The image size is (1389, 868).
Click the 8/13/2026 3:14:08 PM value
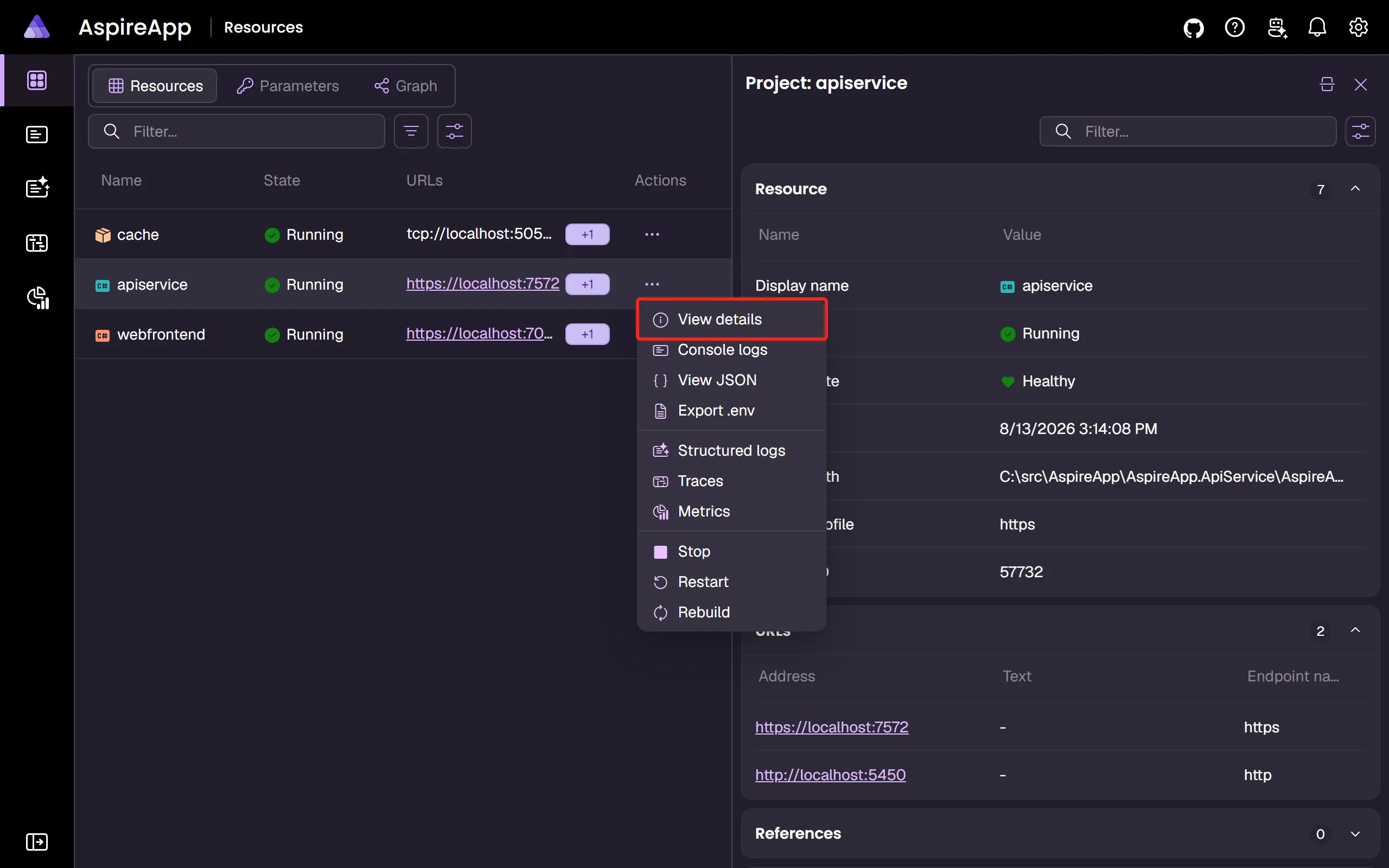tap(1078, 429)
